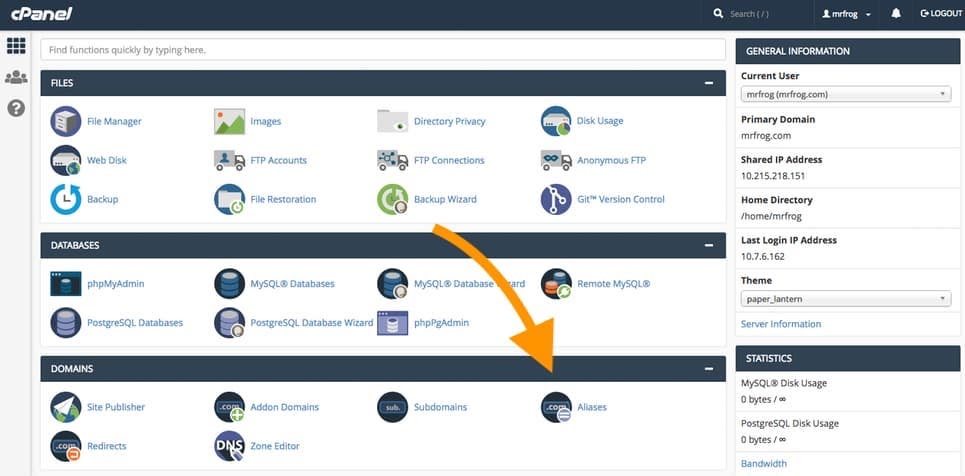
Task: Open the mrfrog user menu
Action: click(x=847, y=14)
